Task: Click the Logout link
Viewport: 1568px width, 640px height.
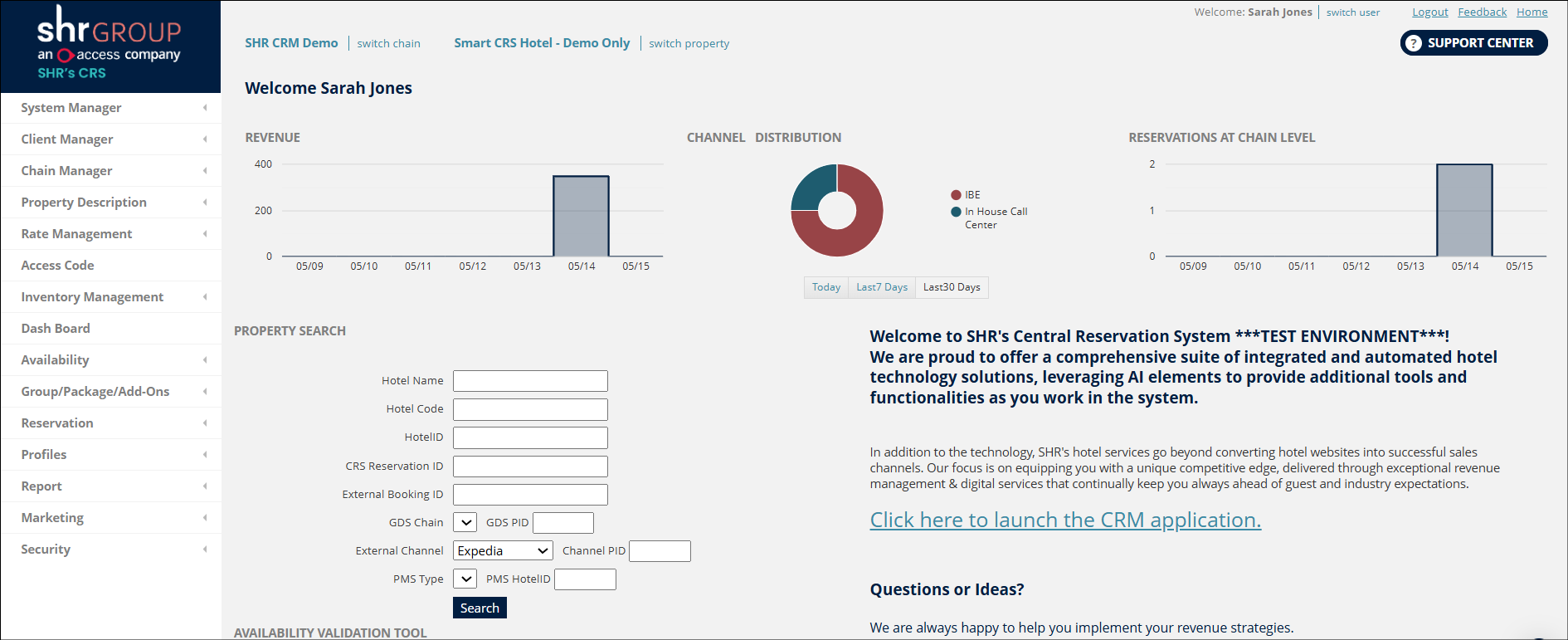Action: [1430, 12]
